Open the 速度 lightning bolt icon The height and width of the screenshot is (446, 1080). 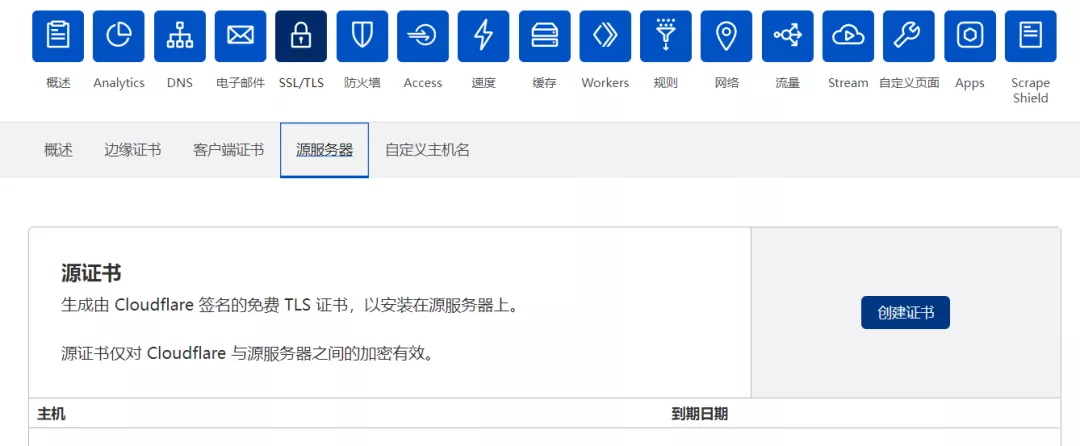click(x=484, y=36)
